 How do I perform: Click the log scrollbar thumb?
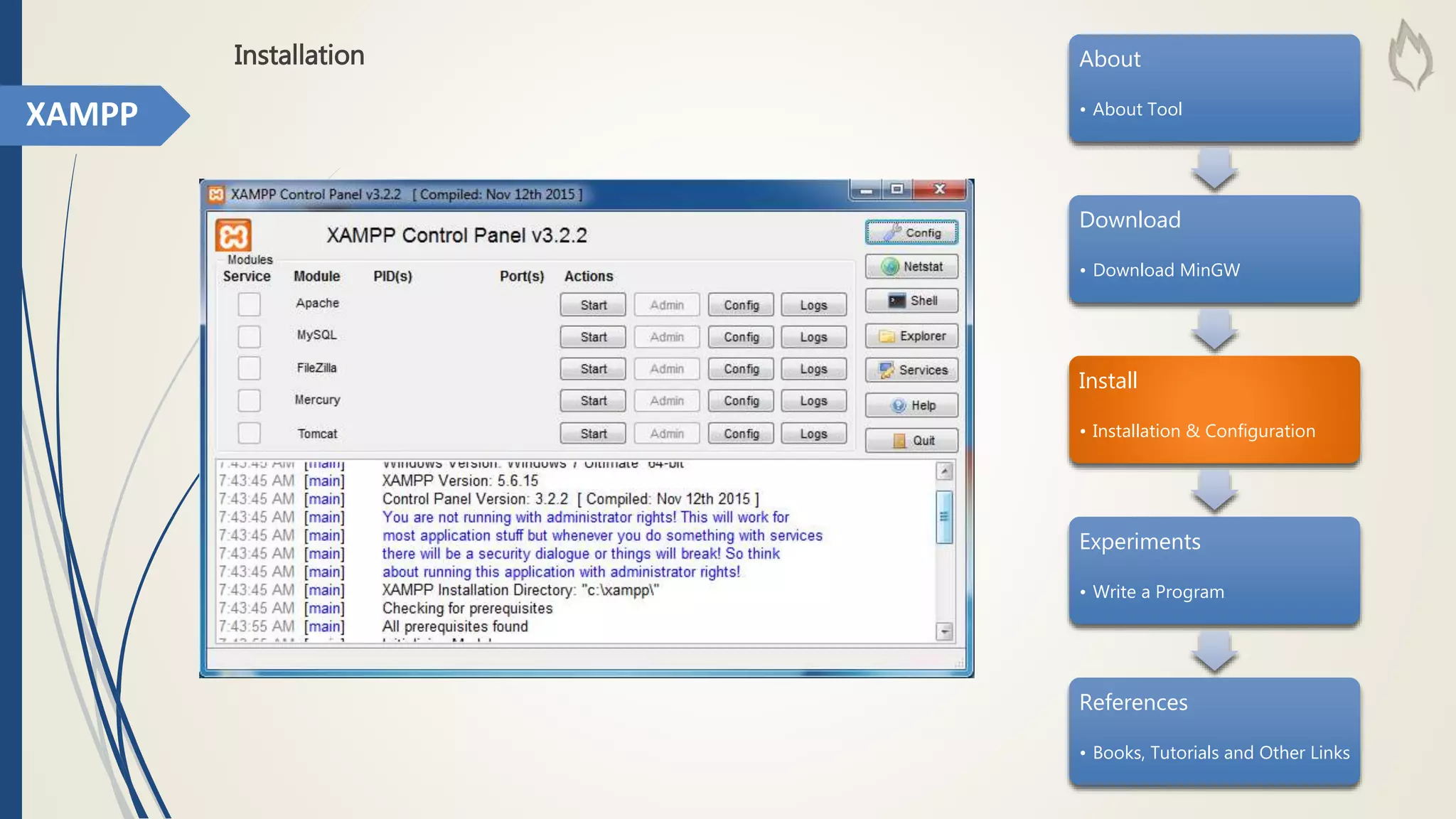click(944, 517)
